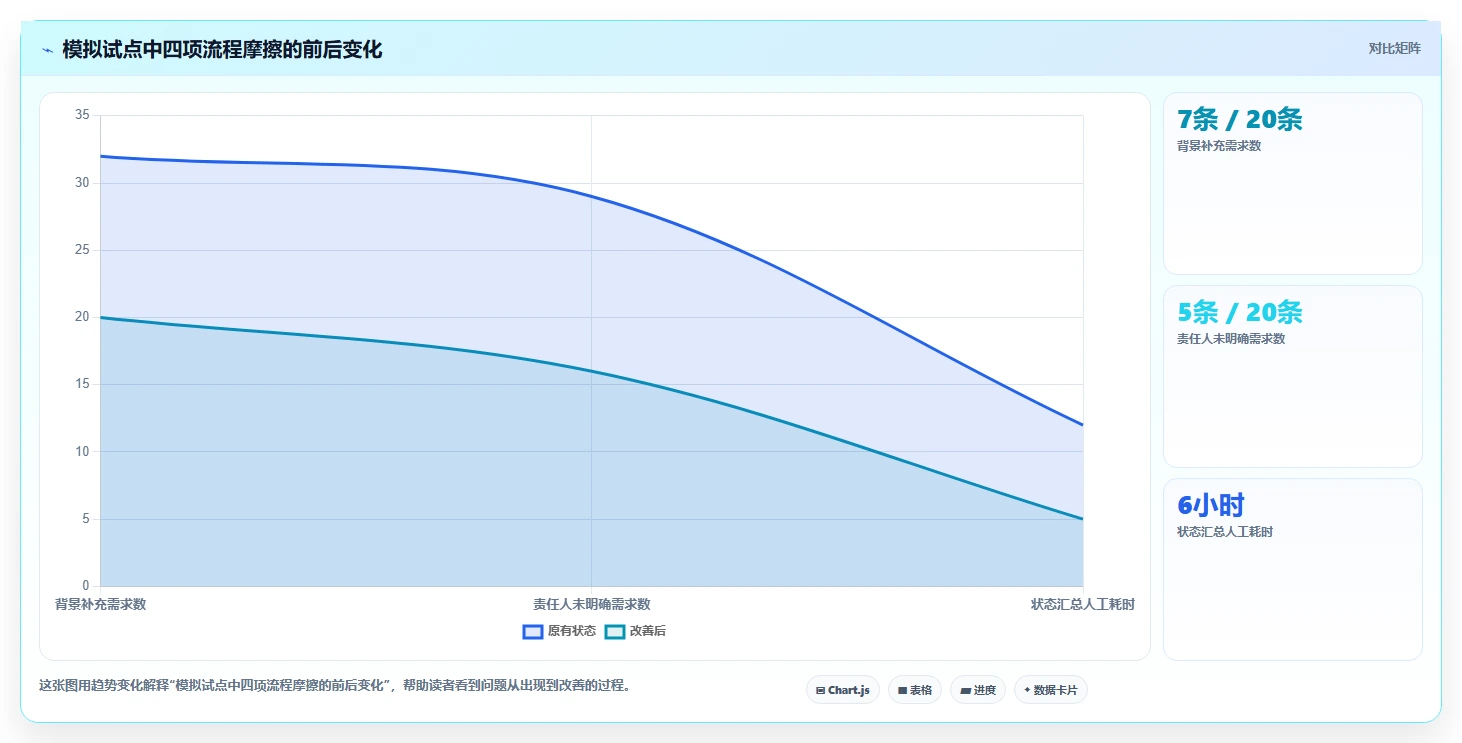
Task: Click the y-axis tick 35
Action: pos(82,115)
